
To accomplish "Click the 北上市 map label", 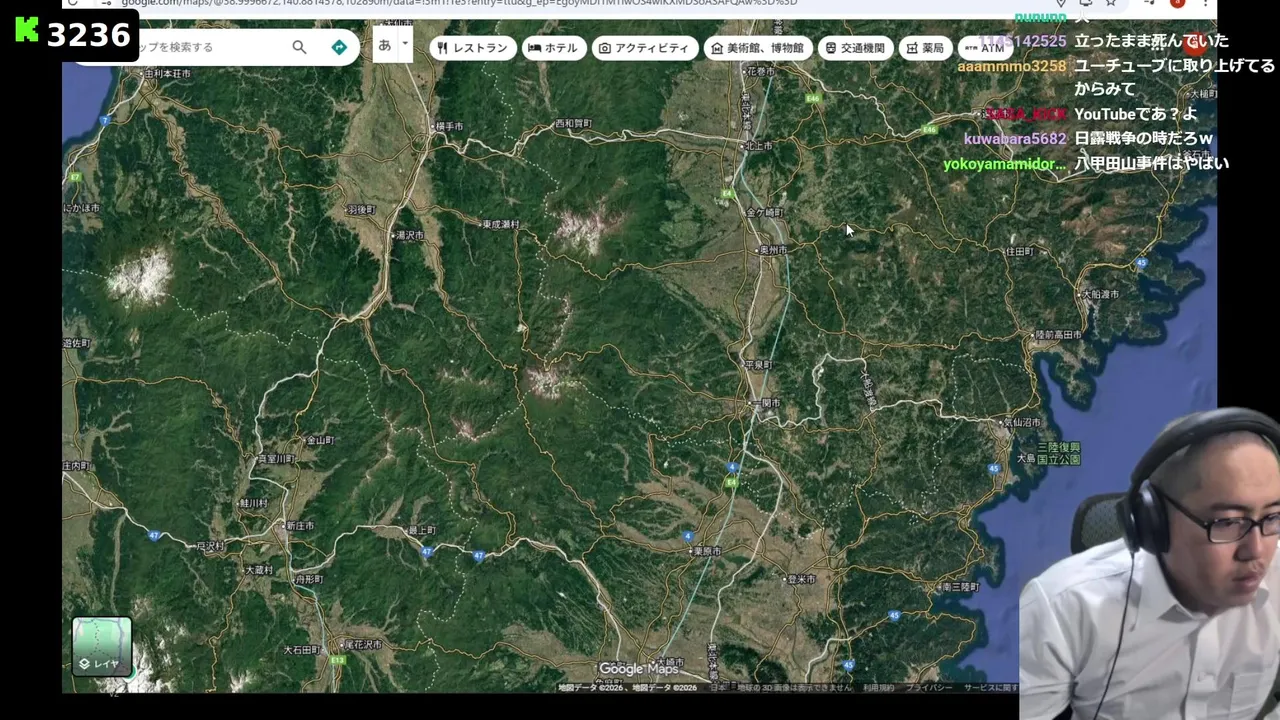I will click(x=759, y=146).
